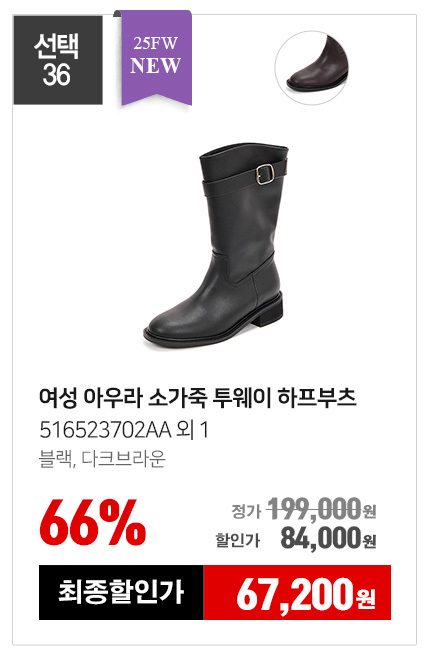Image resolution: width=430 pixels, height=660 pixels.
Task: Click the black 최종할인가 label
Action: (121, 592)
